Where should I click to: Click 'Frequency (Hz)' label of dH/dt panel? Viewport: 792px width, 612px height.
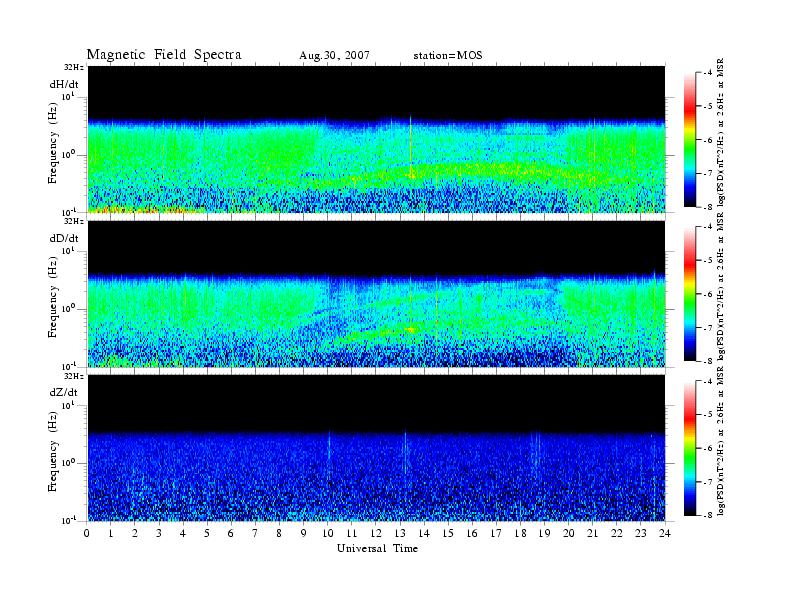click(53, 144)
